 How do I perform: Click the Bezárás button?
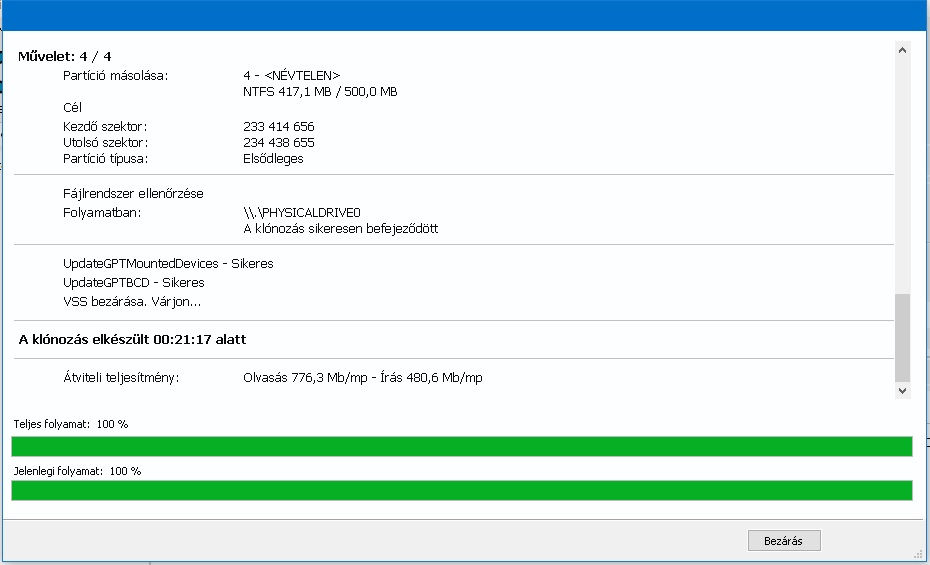[x=784, y=541]
